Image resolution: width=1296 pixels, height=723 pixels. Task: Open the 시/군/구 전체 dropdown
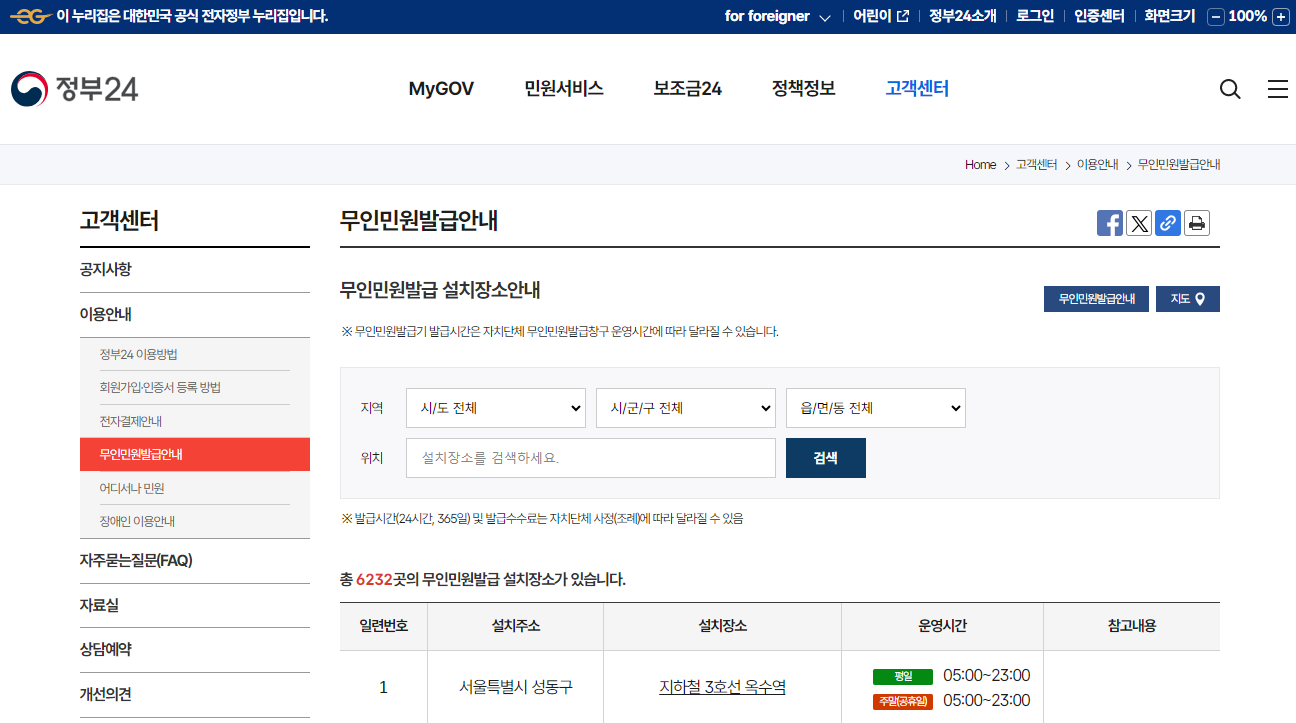[x=685, y=408]
